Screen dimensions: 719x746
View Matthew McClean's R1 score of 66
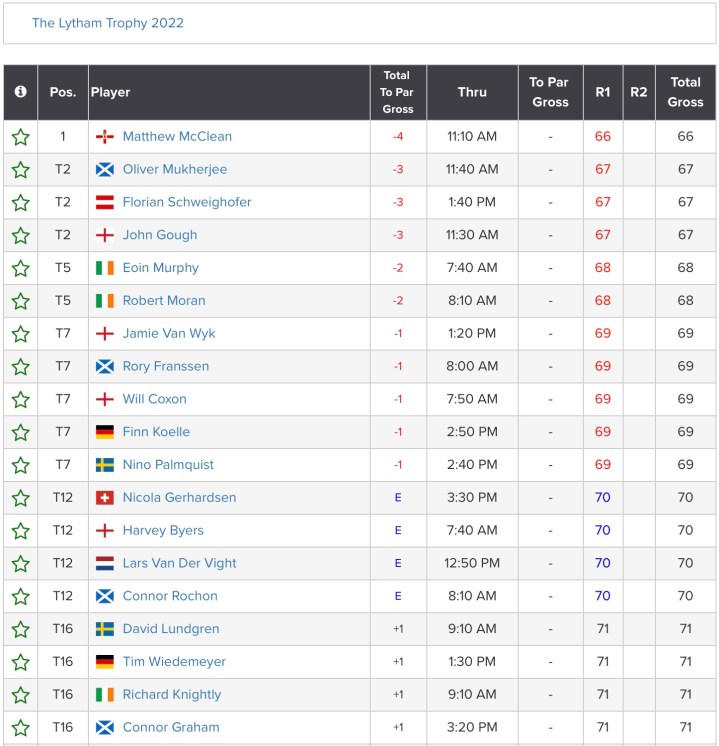pyautogui.click(x=603, y=137)
